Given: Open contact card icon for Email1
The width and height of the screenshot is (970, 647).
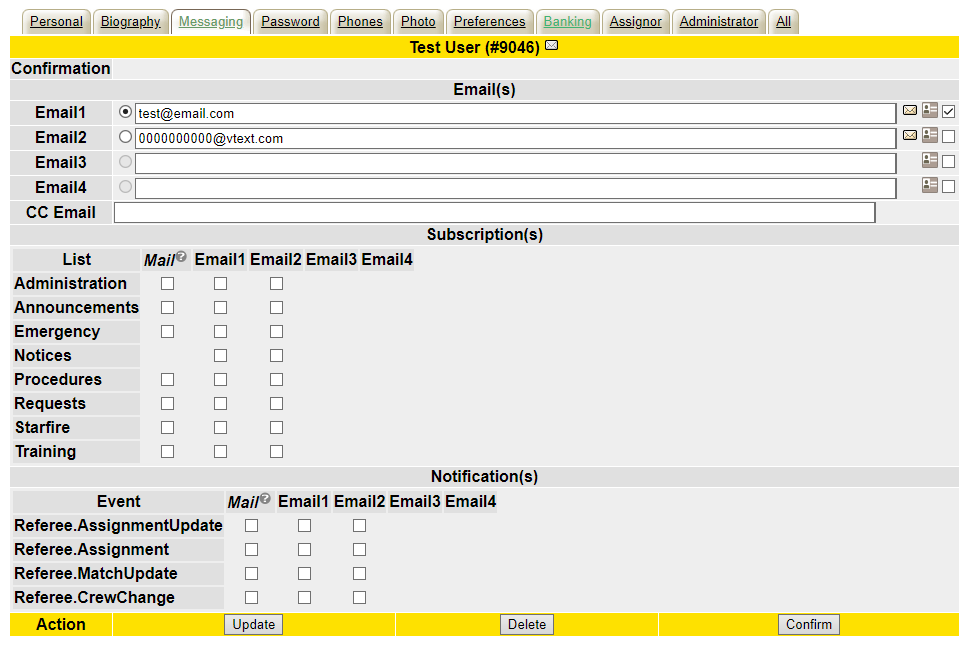Looking at the screenshot, I should (930, 111).
